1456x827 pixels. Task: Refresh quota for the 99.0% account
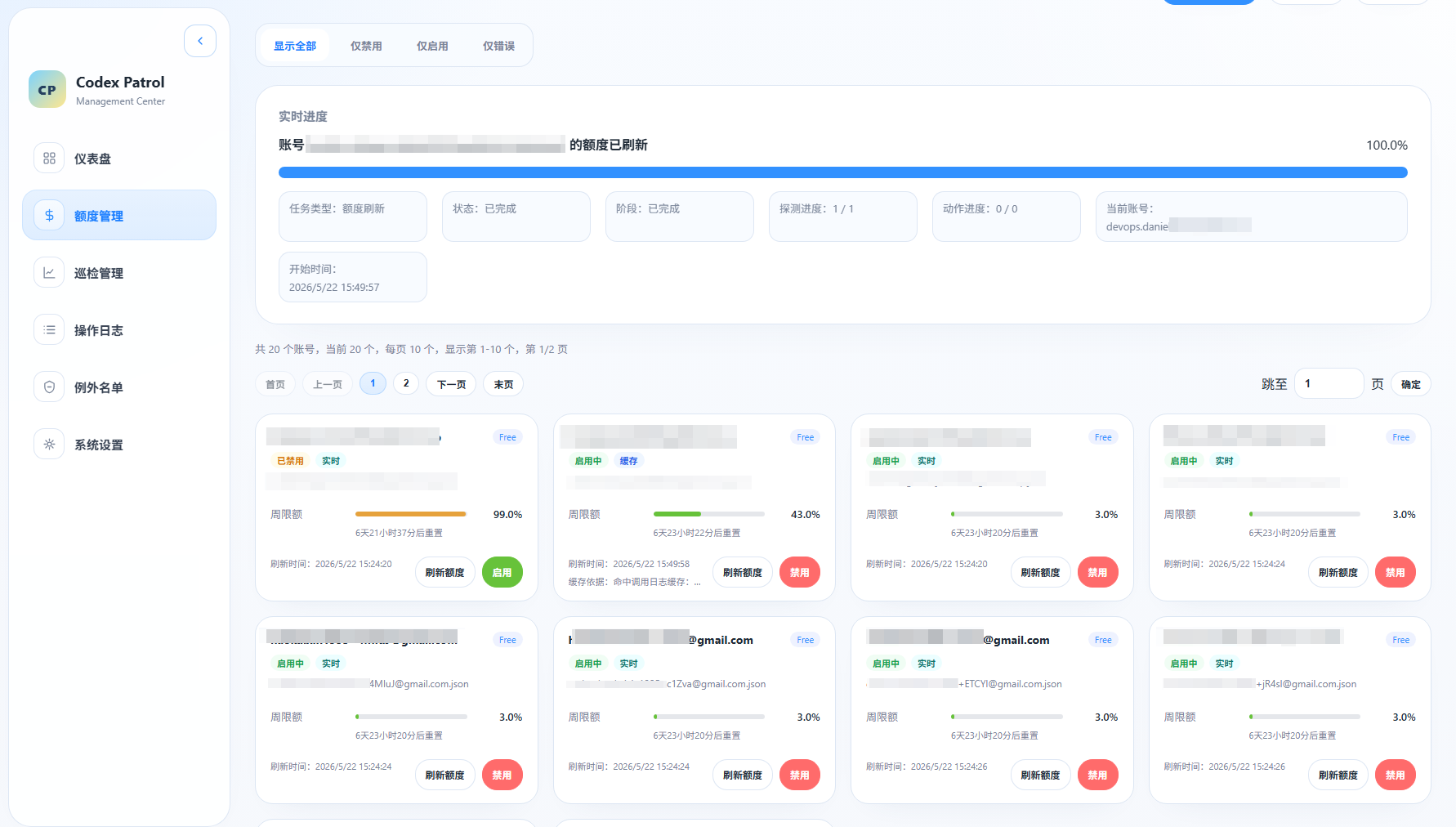pos(444,572)
